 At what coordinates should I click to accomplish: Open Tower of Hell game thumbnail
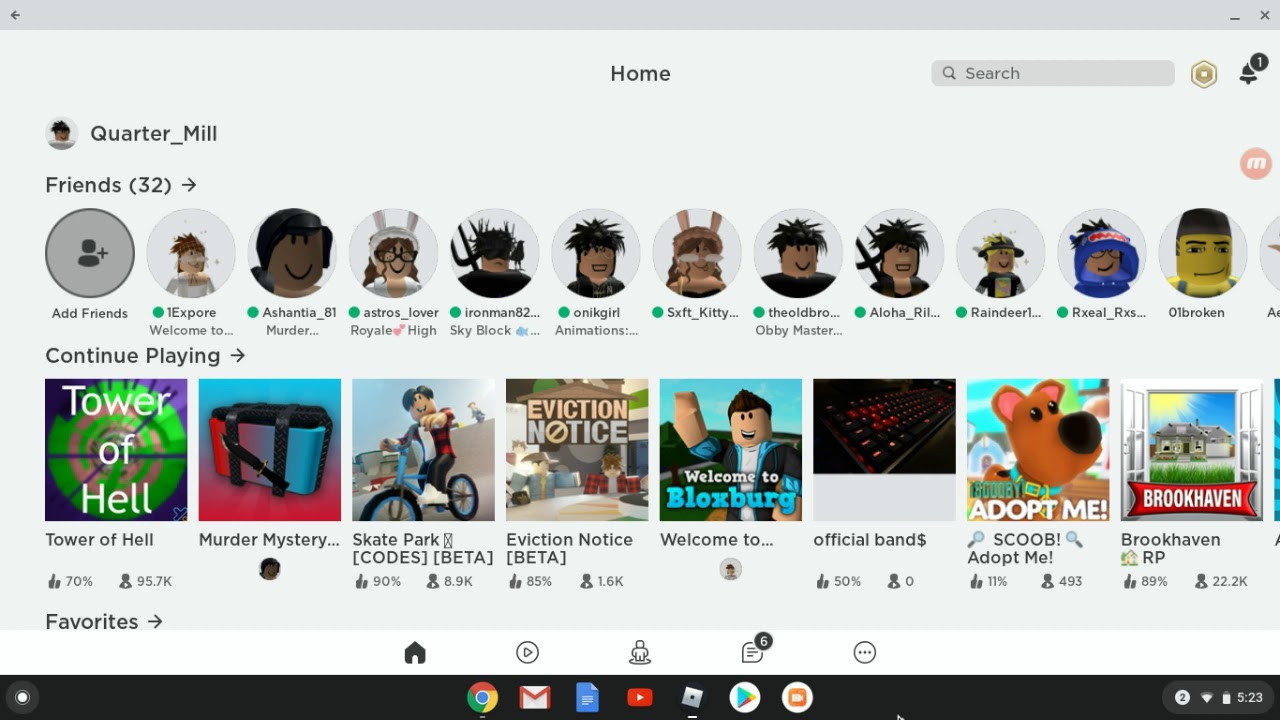116,450
